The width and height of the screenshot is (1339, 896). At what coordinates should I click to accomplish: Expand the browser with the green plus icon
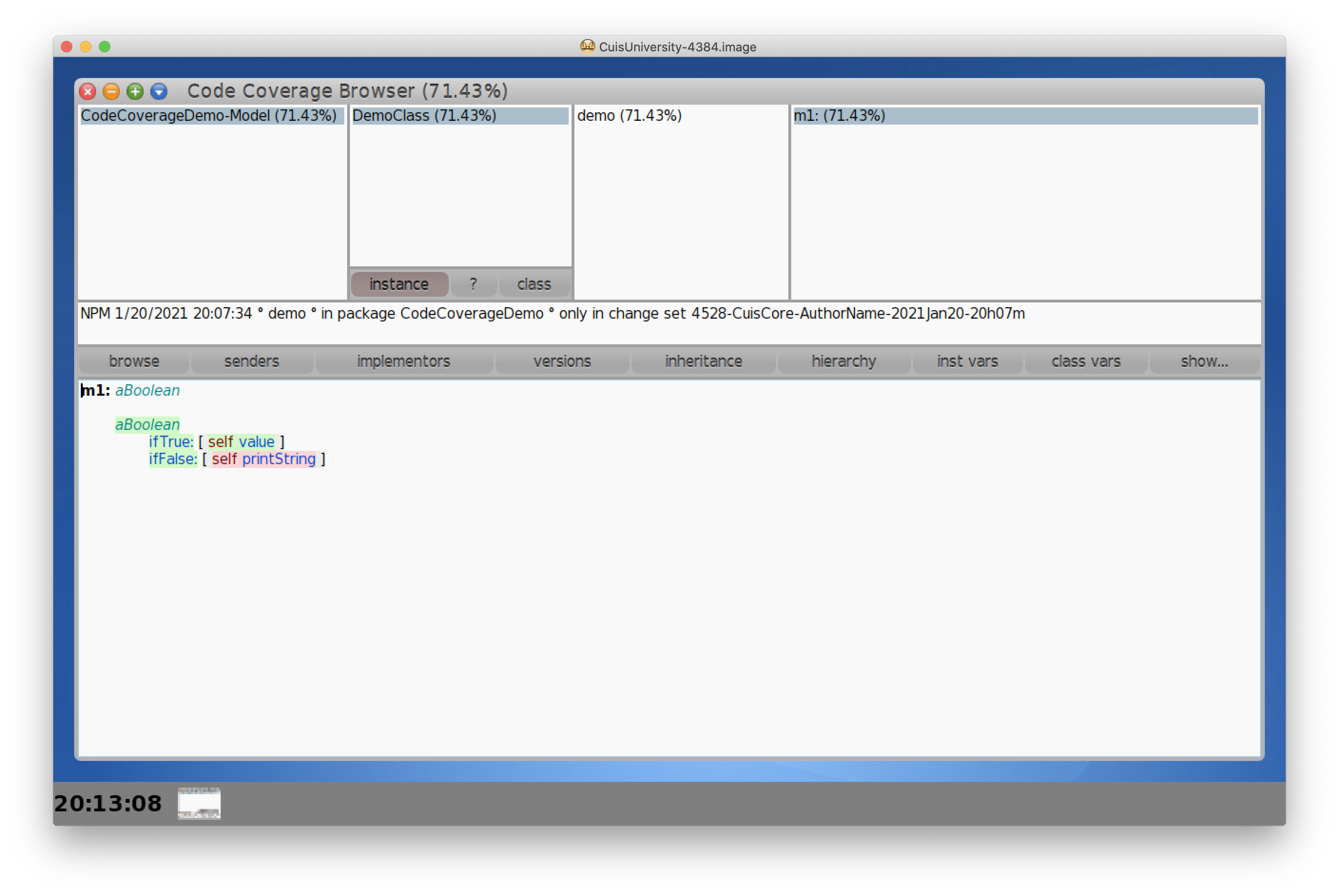click(136, 91)
